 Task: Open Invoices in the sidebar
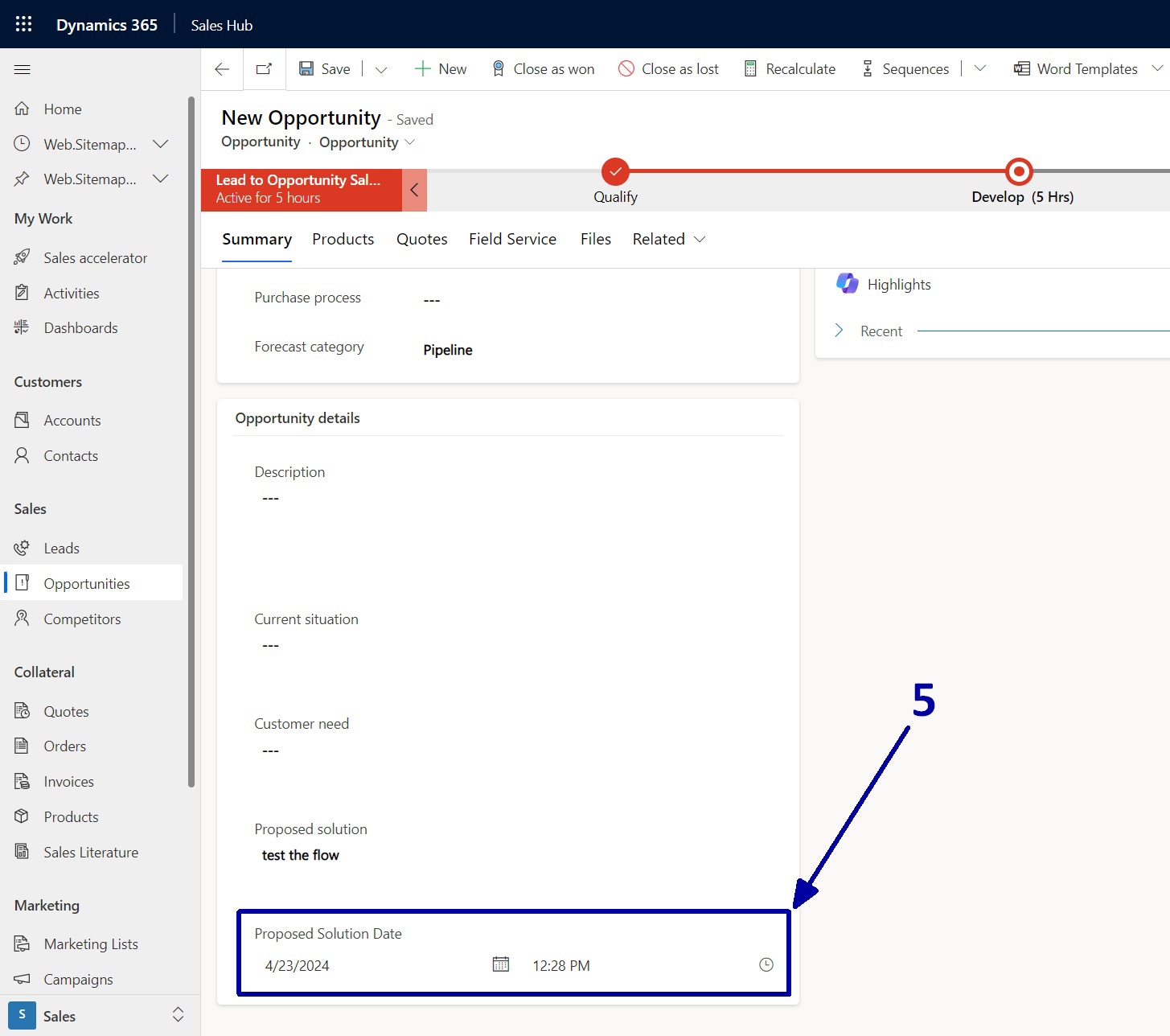(x=92, y=782)
